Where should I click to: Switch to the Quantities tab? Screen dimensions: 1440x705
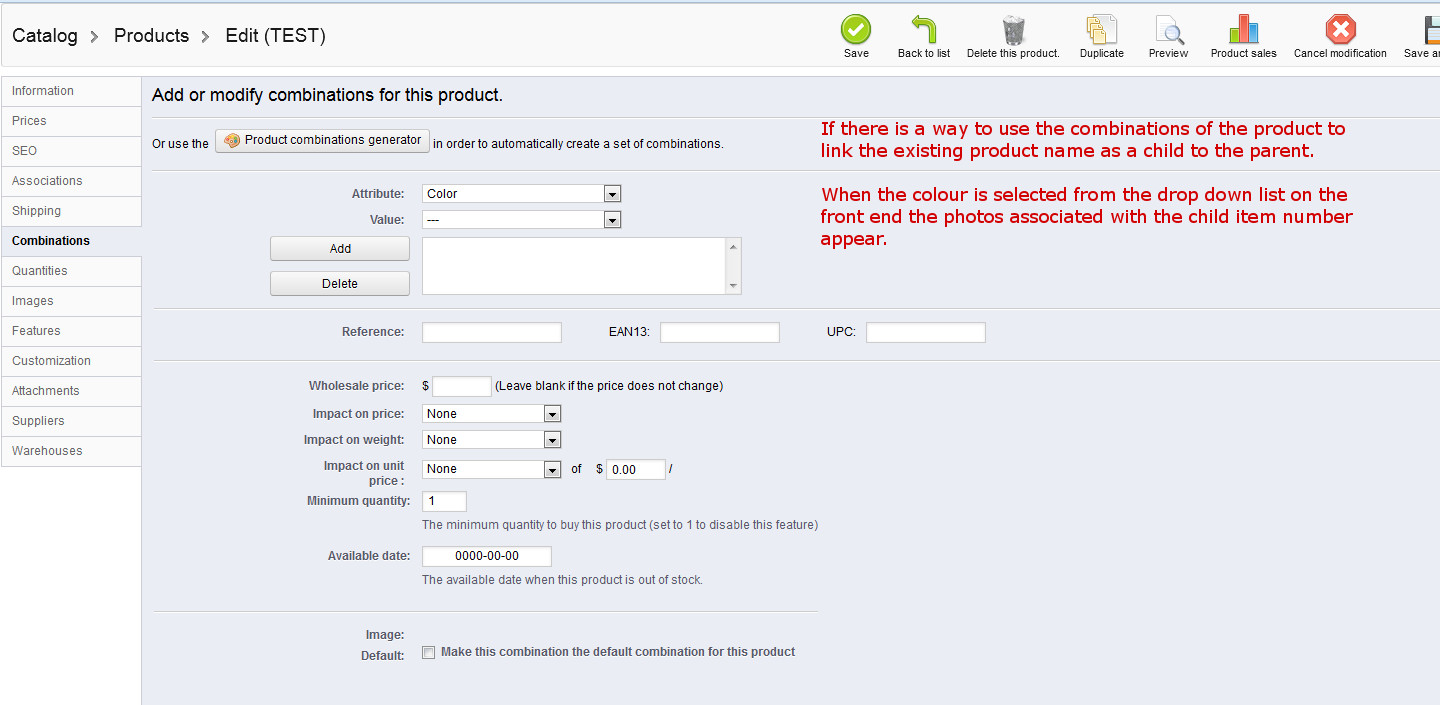point(40,271)
